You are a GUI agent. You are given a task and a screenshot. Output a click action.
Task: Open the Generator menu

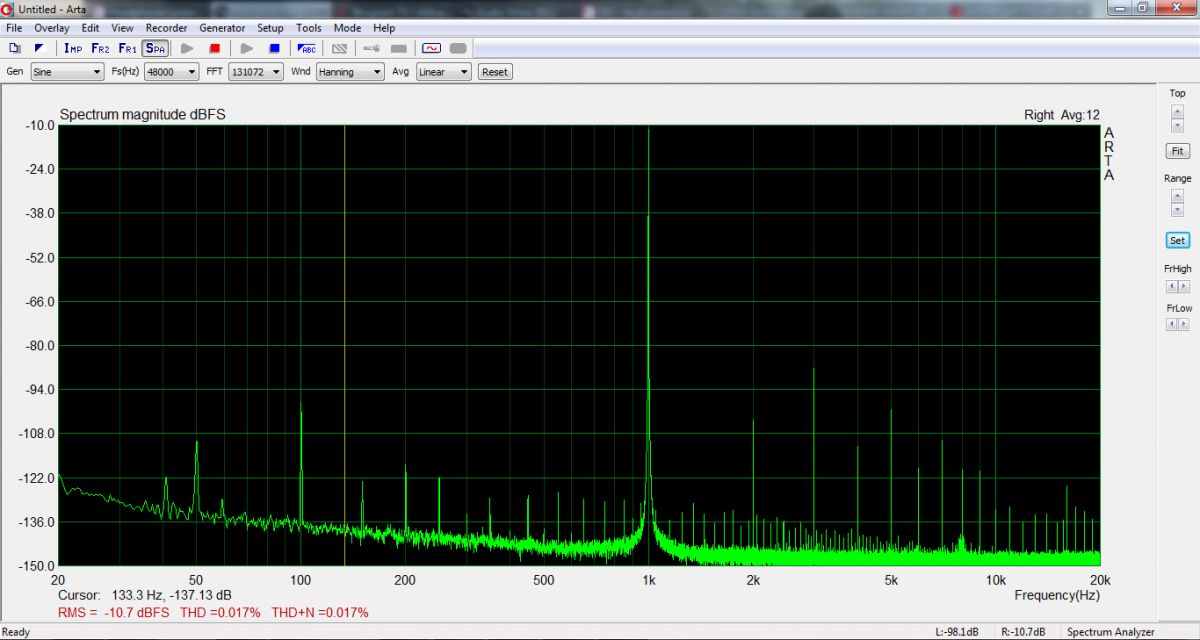tap(222, 28)
